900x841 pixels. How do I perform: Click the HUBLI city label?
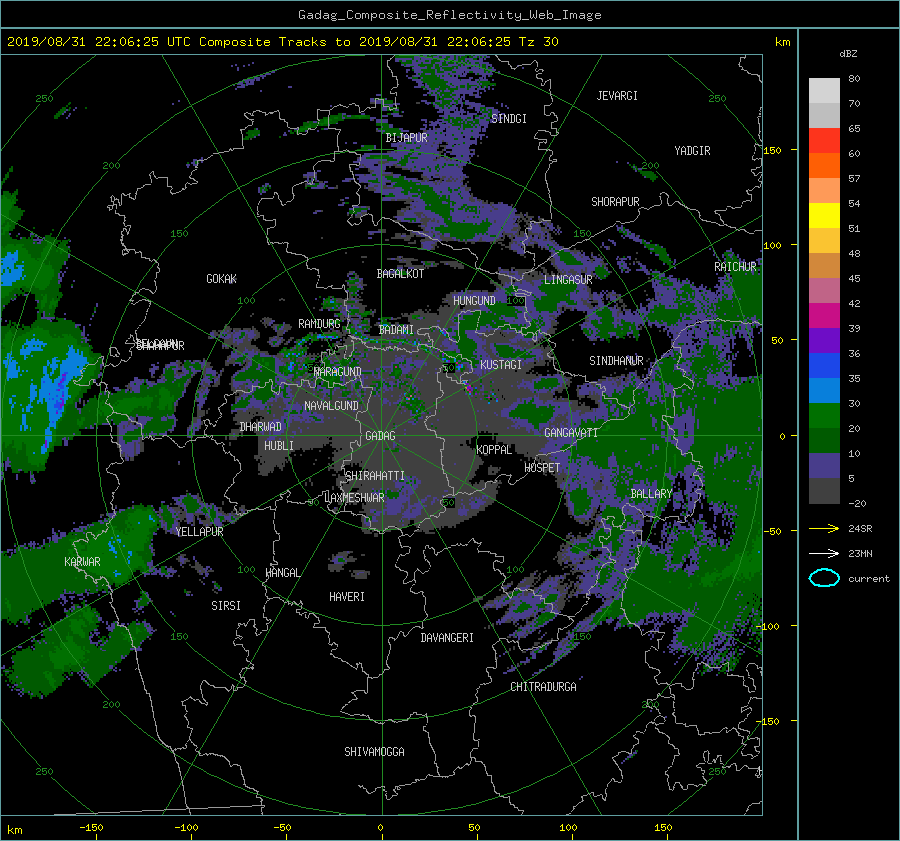[x=279, y=446]
